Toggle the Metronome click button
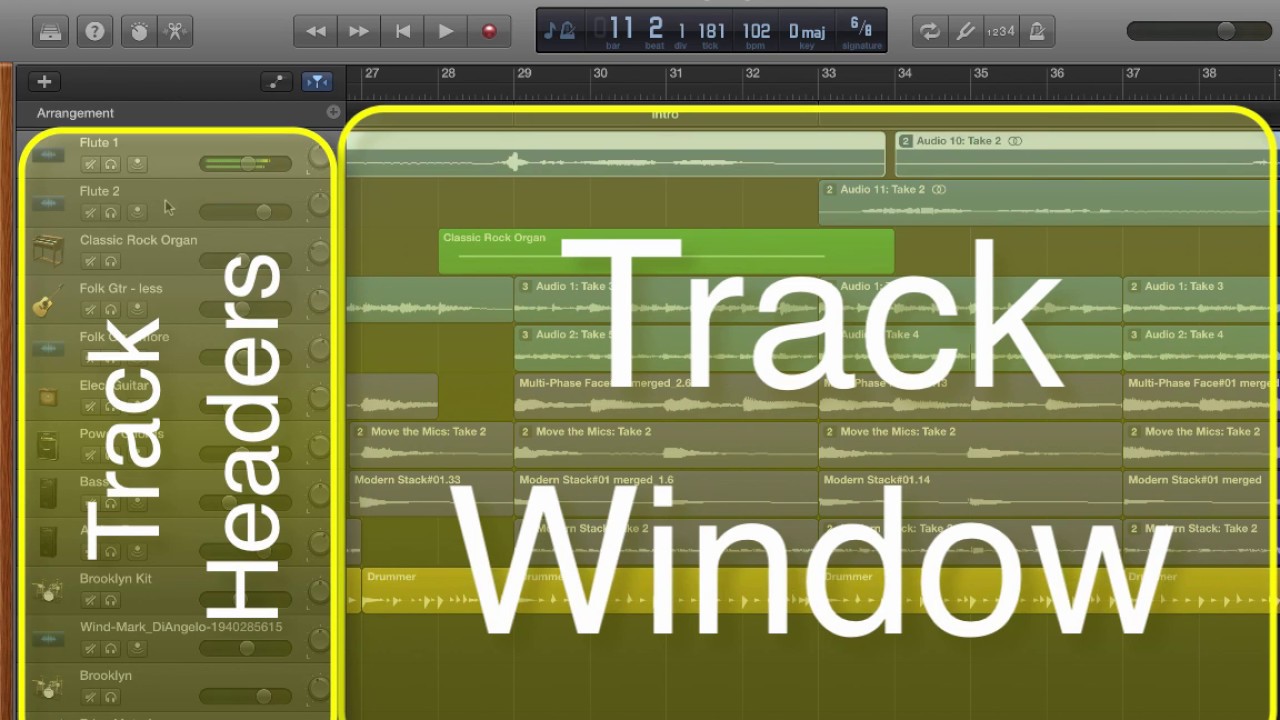1280x720 pixels. pyautogui.click(x=1037, y=31)
